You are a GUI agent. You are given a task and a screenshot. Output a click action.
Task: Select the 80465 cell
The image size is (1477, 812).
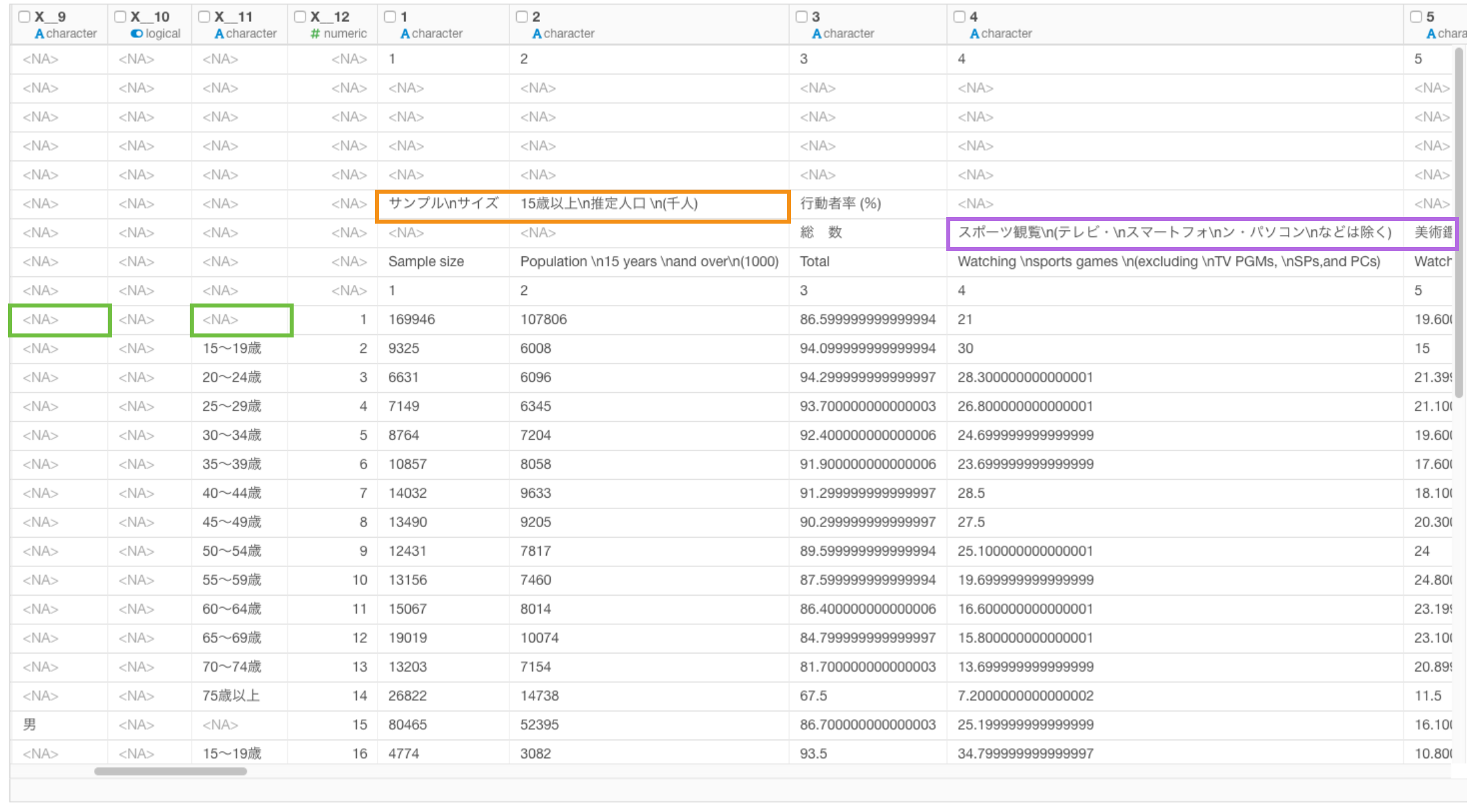coord(443,725)
